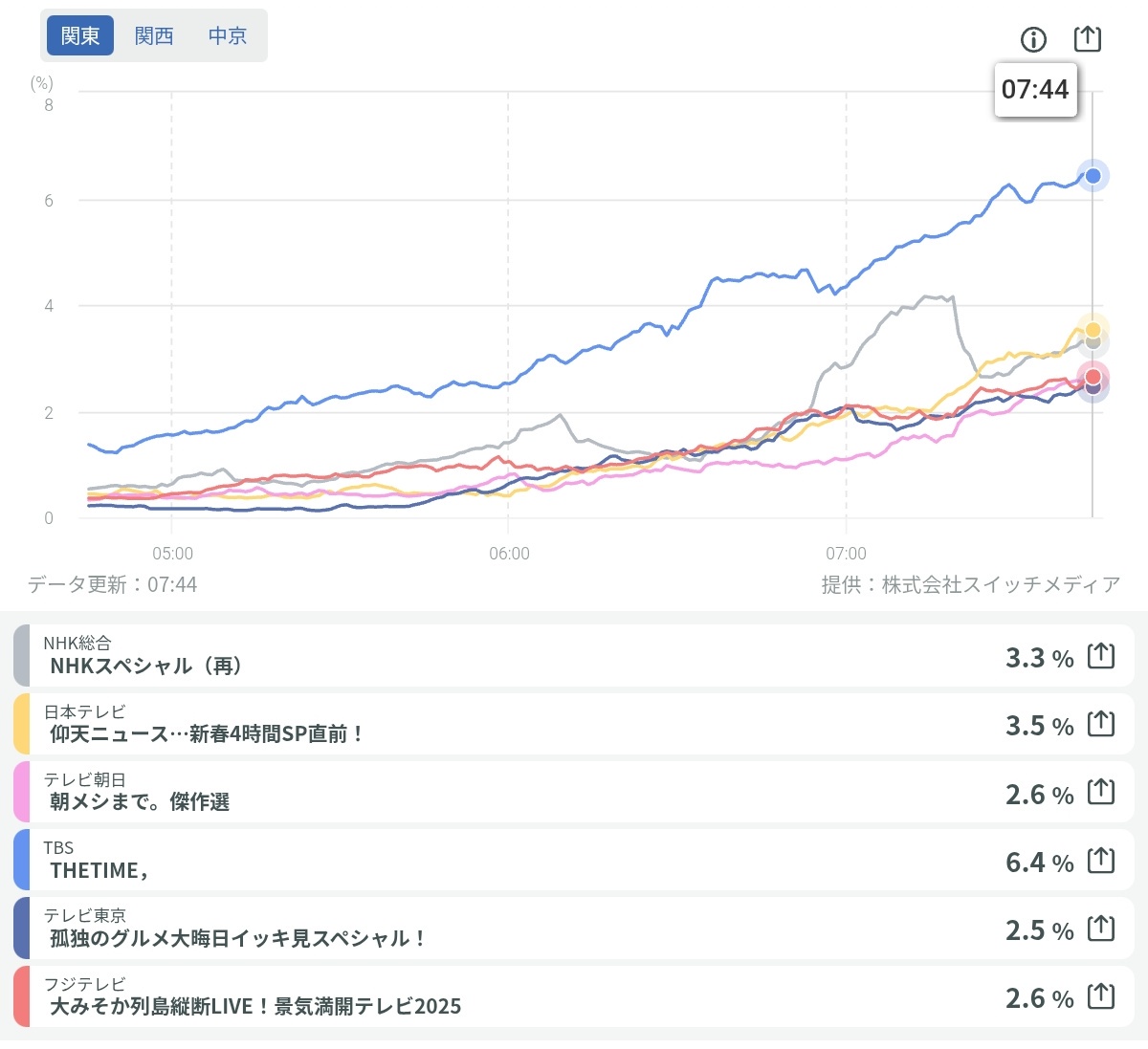Screen dimensions: 1148x1049
Task: Open the THETIME, program row
Action: coord(478,861)
